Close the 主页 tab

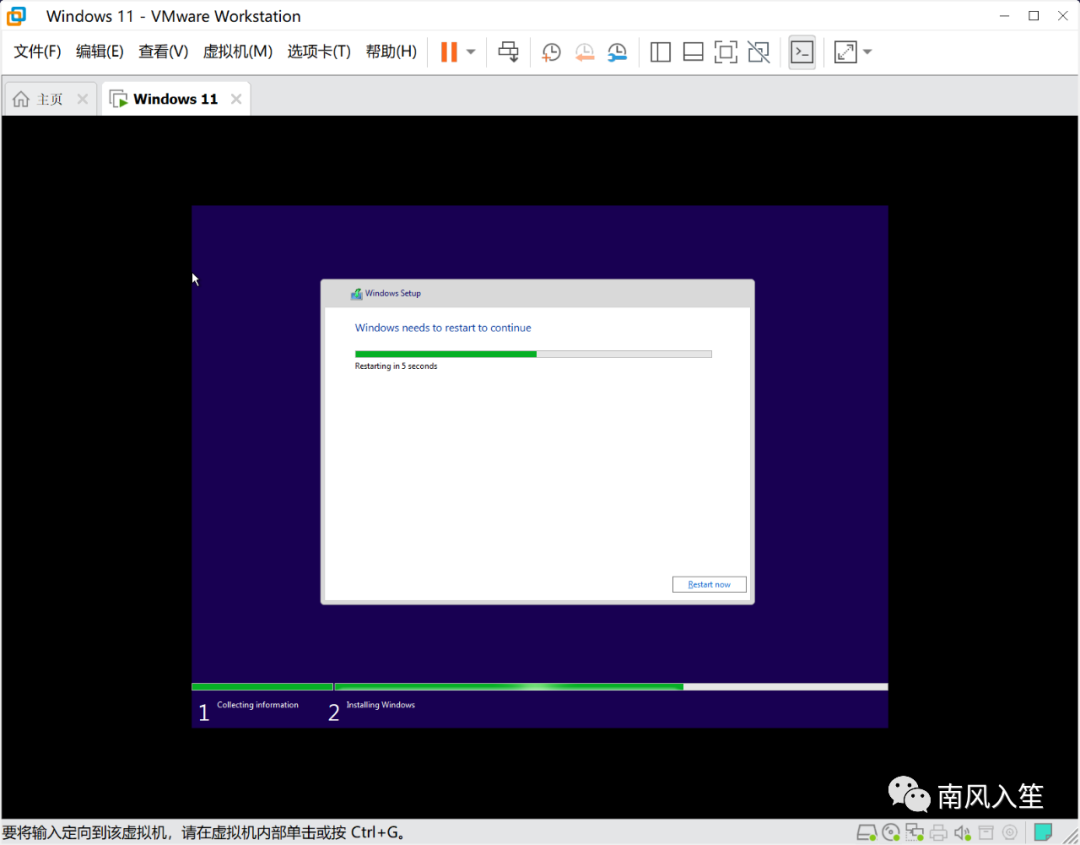(83, 99)
